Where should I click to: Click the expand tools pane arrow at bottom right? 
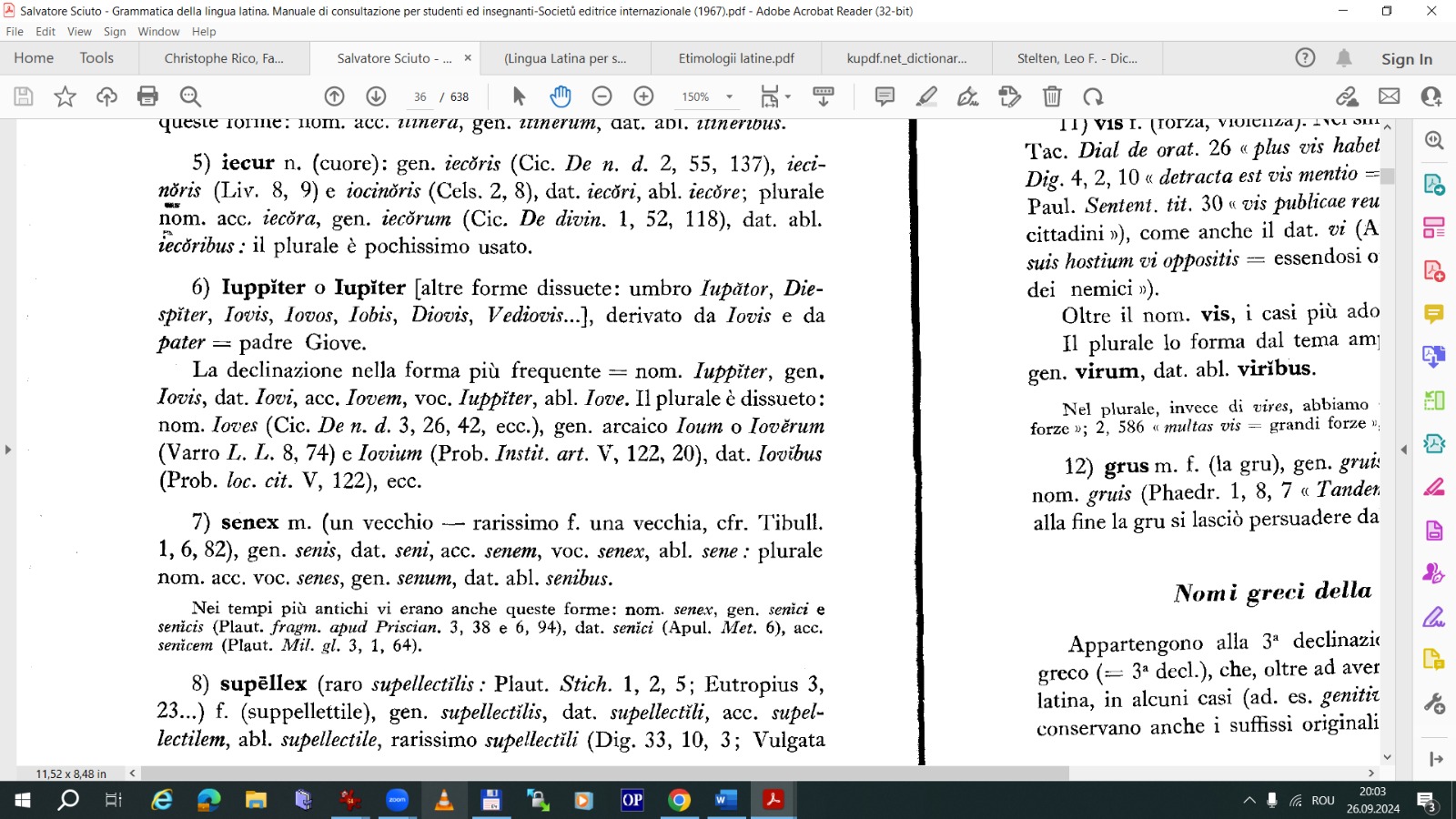[1436, 759]
